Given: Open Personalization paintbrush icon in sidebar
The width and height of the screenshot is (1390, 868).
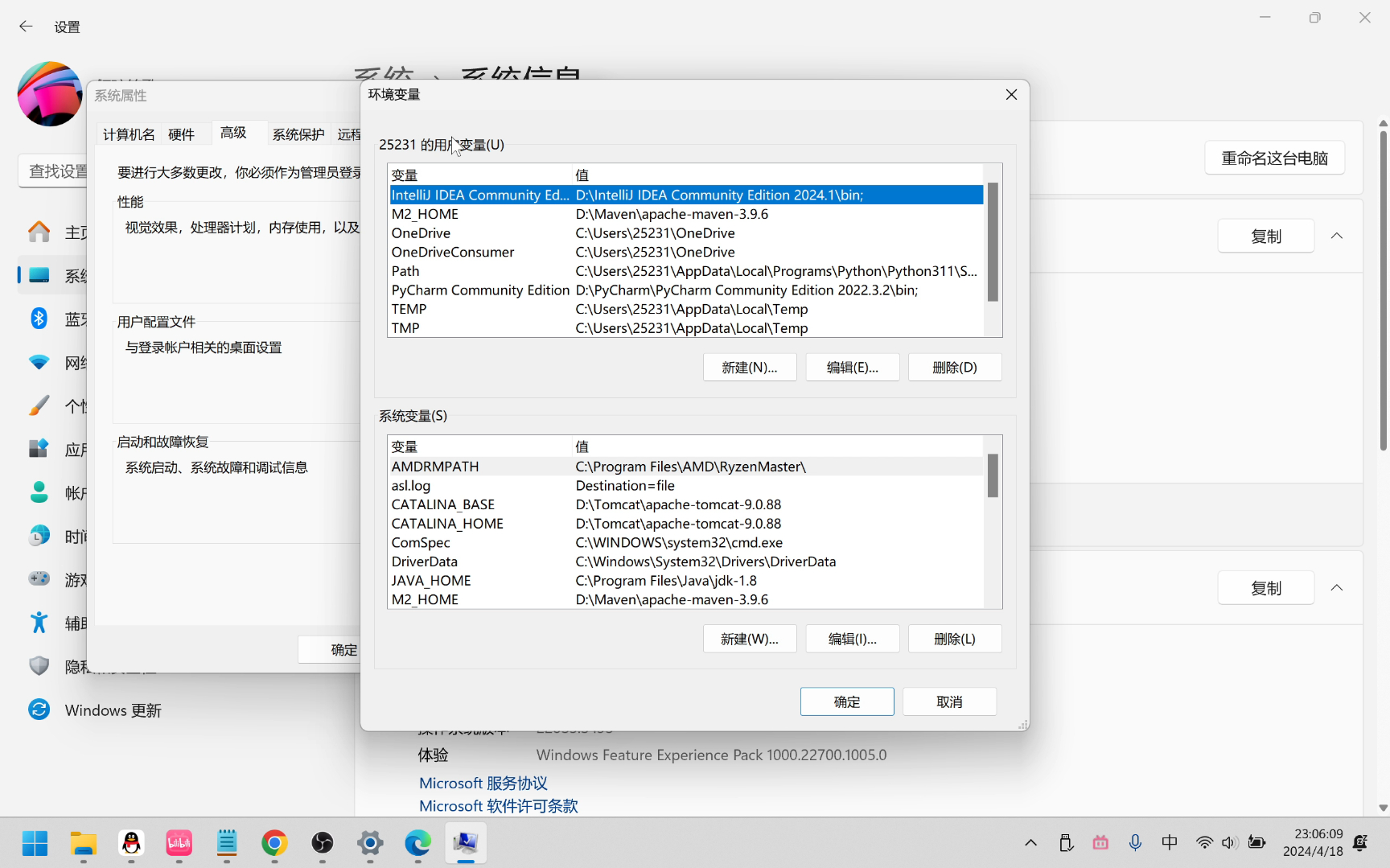Looking at the screenshot, I should point(39,405).
